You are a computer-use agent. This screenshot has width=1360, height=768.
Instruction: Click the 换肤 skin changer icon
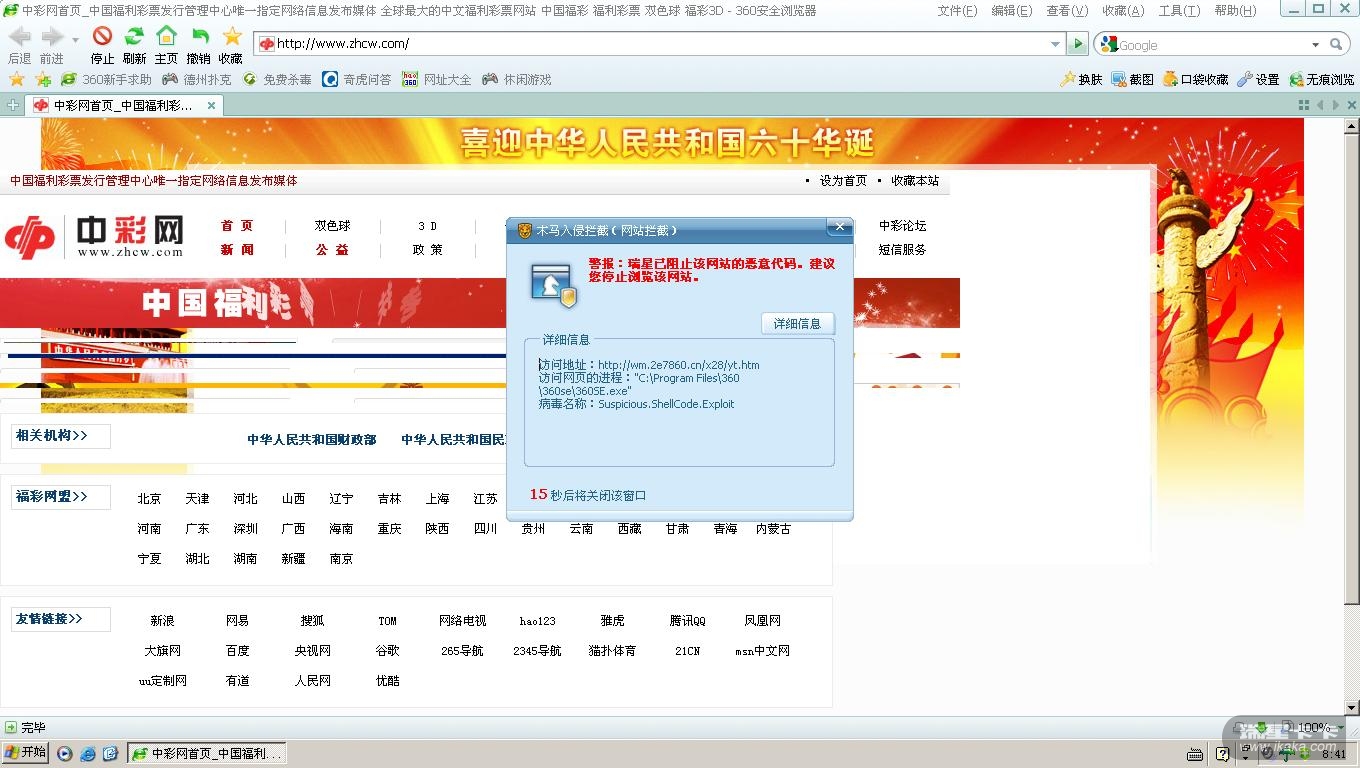(1081, 79)
